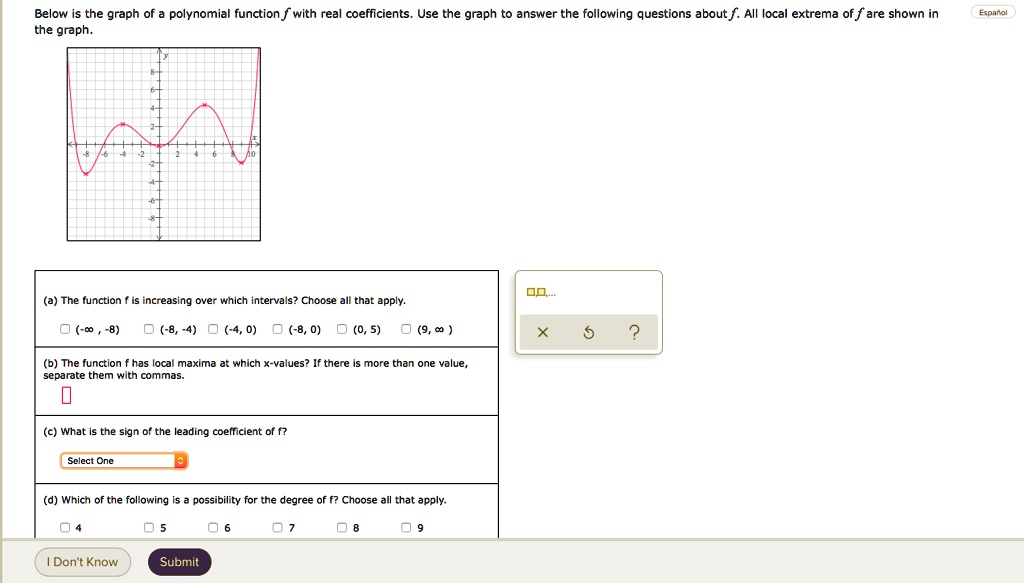
Task: Check the (-8, 0) interval option
Action: (276, 329)
